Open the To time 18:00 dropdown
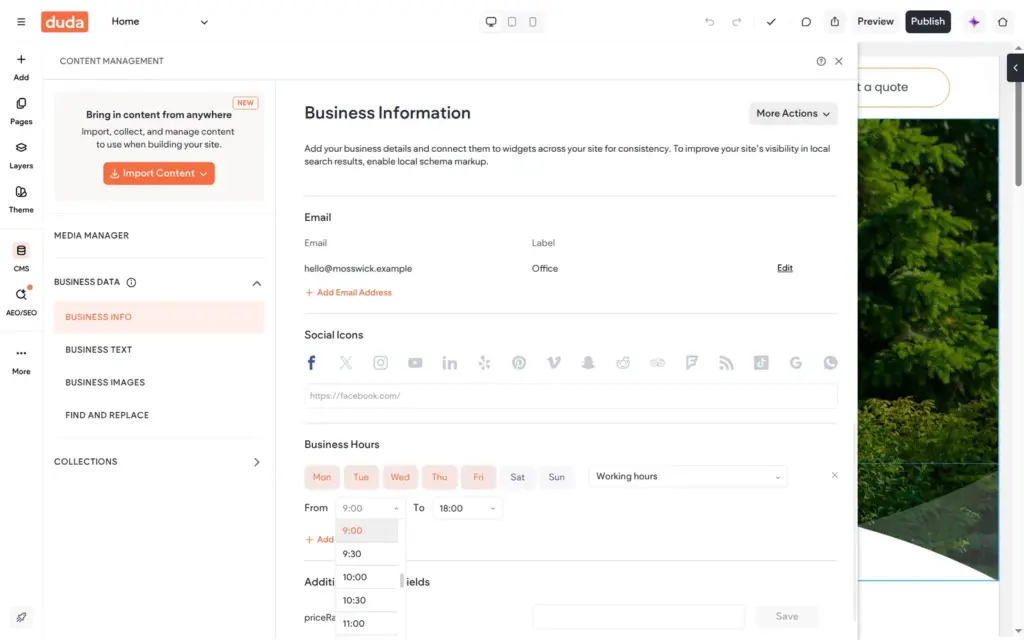Viewport: 1024px width, 640px height. pos(468,508)
